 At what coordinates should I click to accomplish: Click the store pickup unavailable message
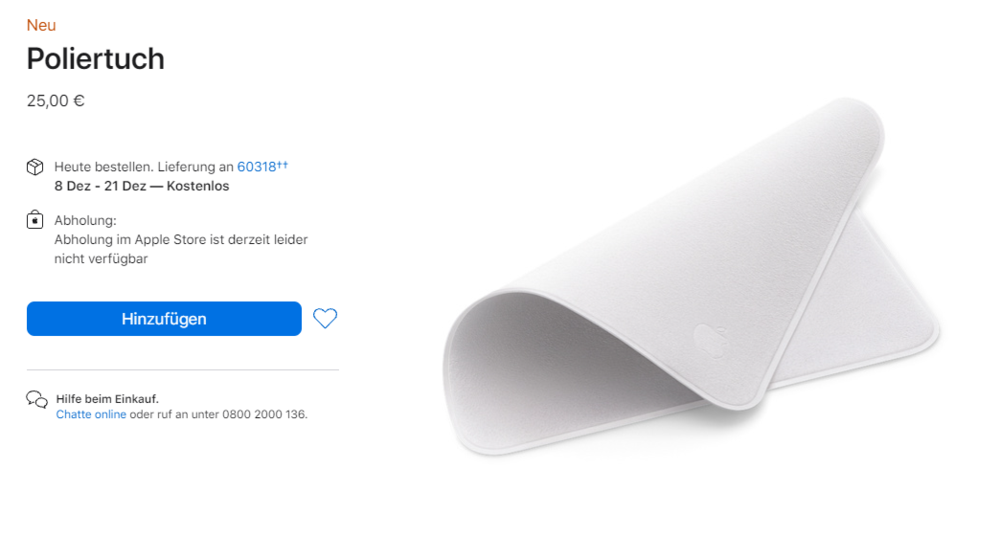(181, 249)
